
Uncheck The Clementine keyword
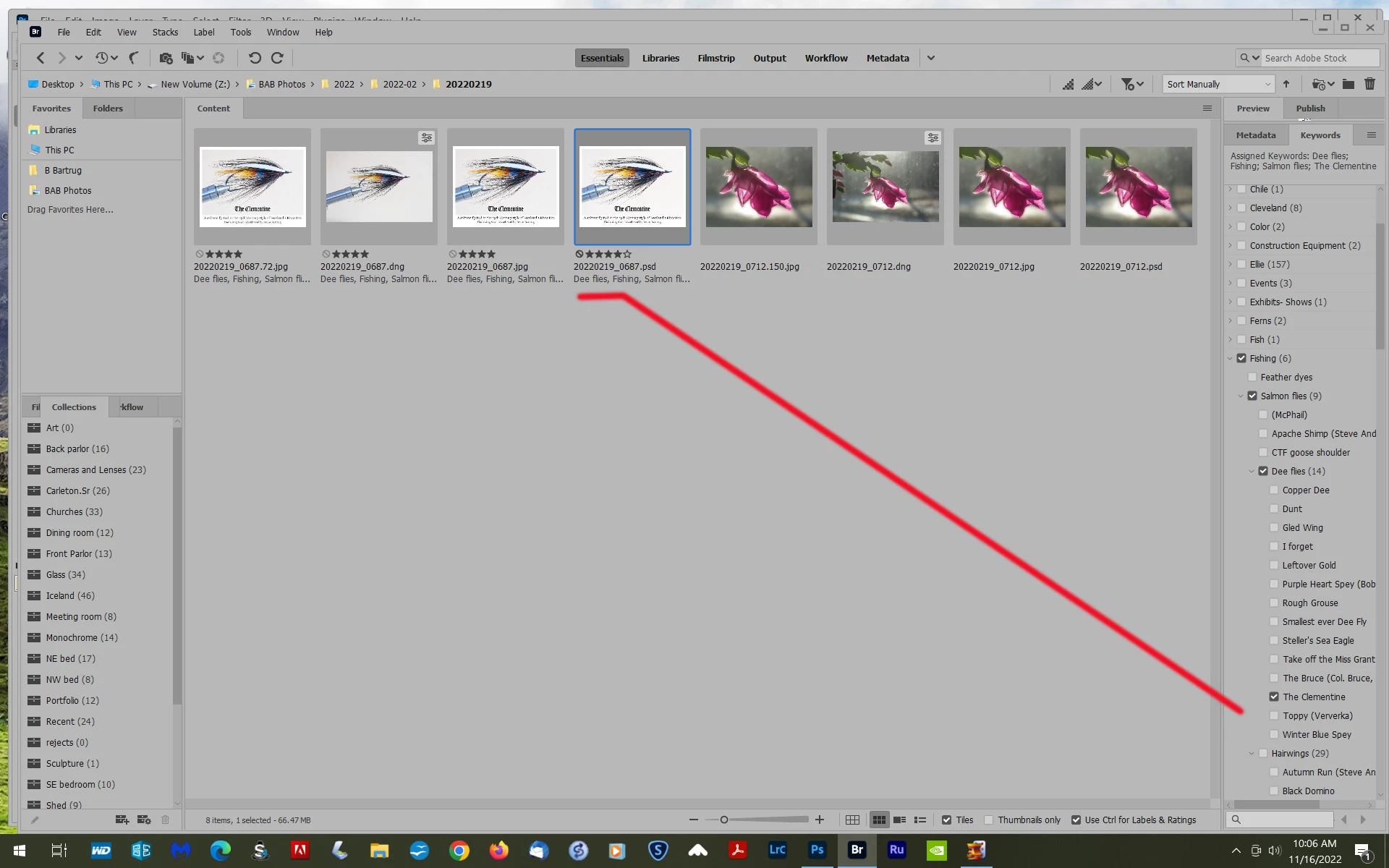click(x=1274, y=697)
